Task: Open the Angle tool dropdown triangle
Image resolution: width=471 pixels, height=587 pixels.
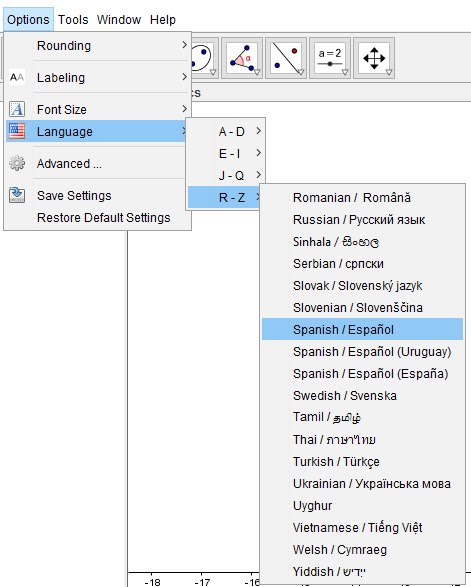Action: [x=257, y=72]
